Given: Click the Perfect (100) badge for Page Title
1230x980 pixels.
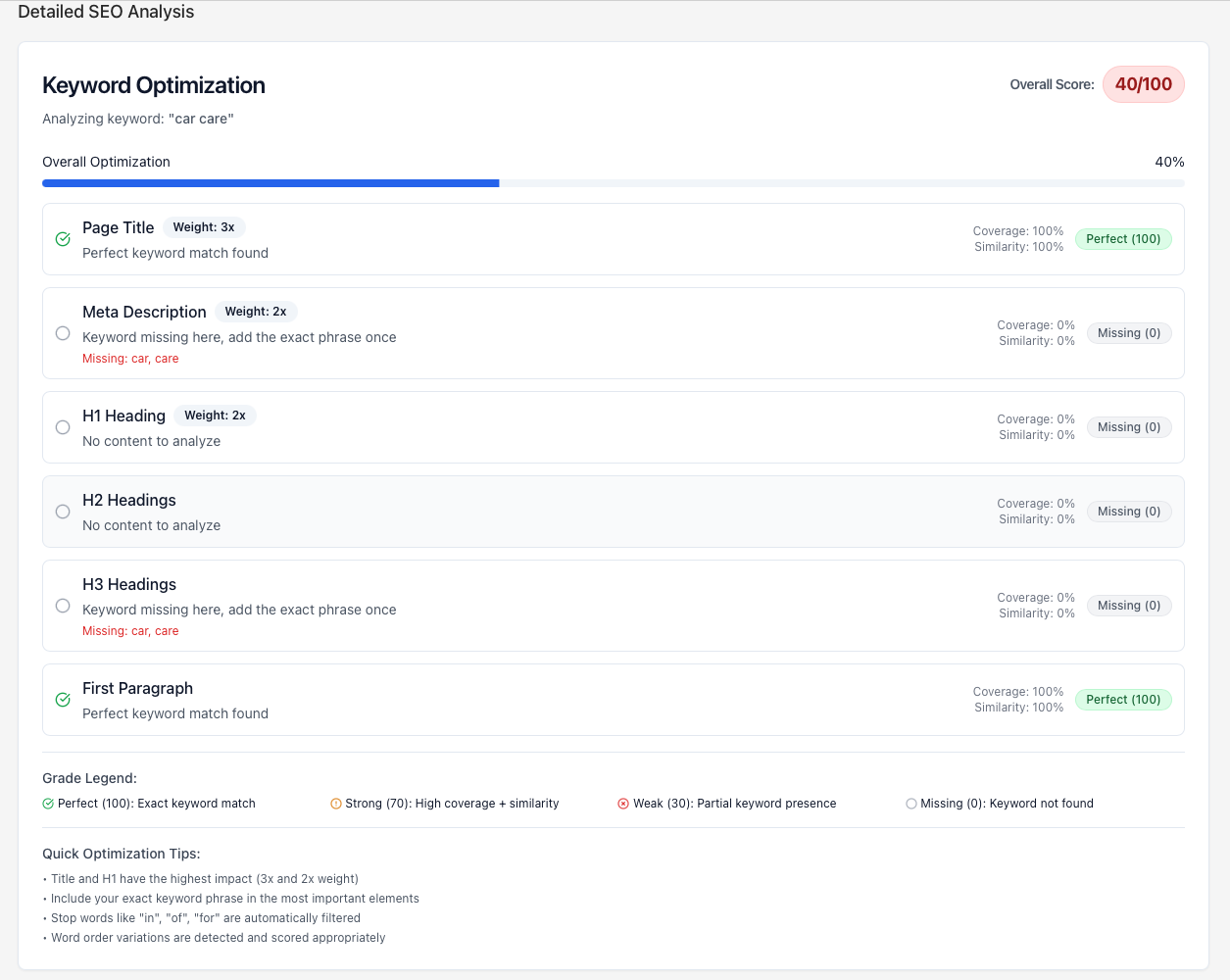Looking at the screenshot, I should click(x=1123, y=239).
